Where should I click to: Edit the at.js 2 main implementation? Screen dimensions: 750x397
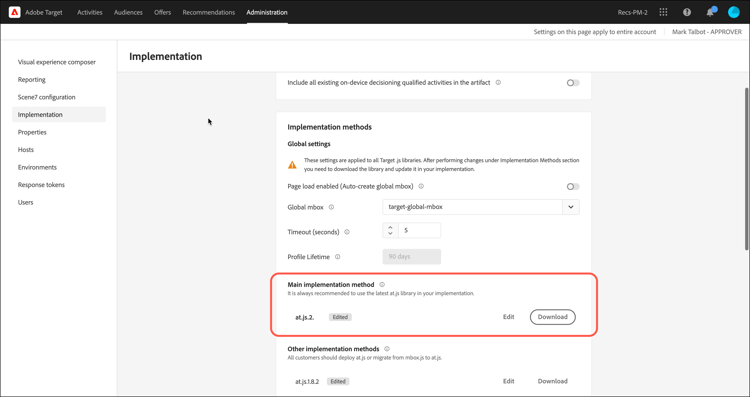click(x=508, y=317)
